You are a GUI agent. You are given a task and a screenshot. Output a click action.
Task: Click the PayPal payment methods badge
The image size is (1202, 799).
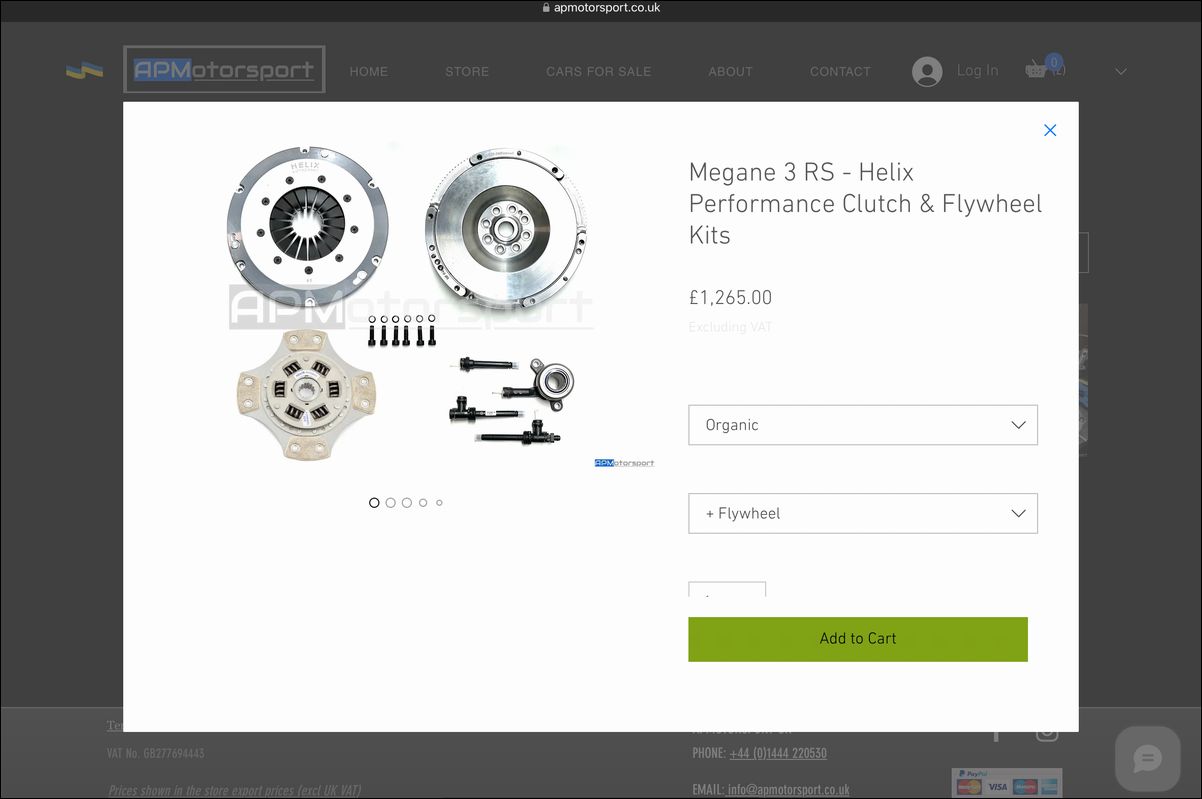(1007, 783)
